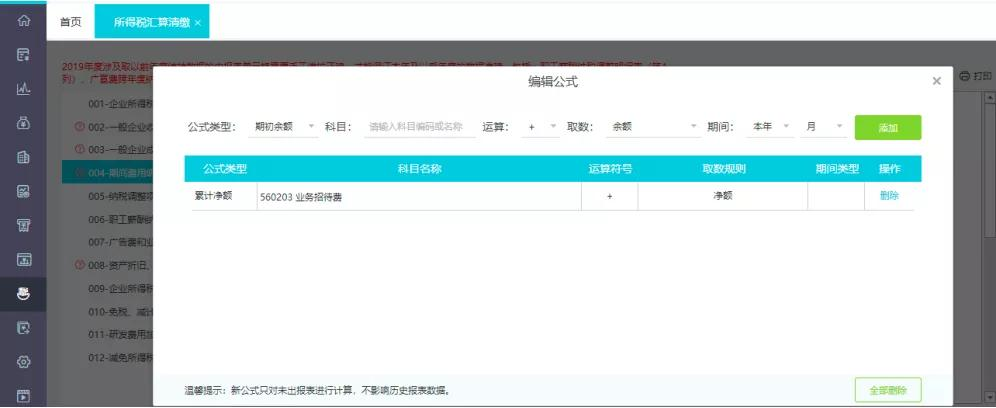Viewport: 996px width, 408px height.
Task: Select the 003-一般企业 tree row
Action: click(108, 149)
